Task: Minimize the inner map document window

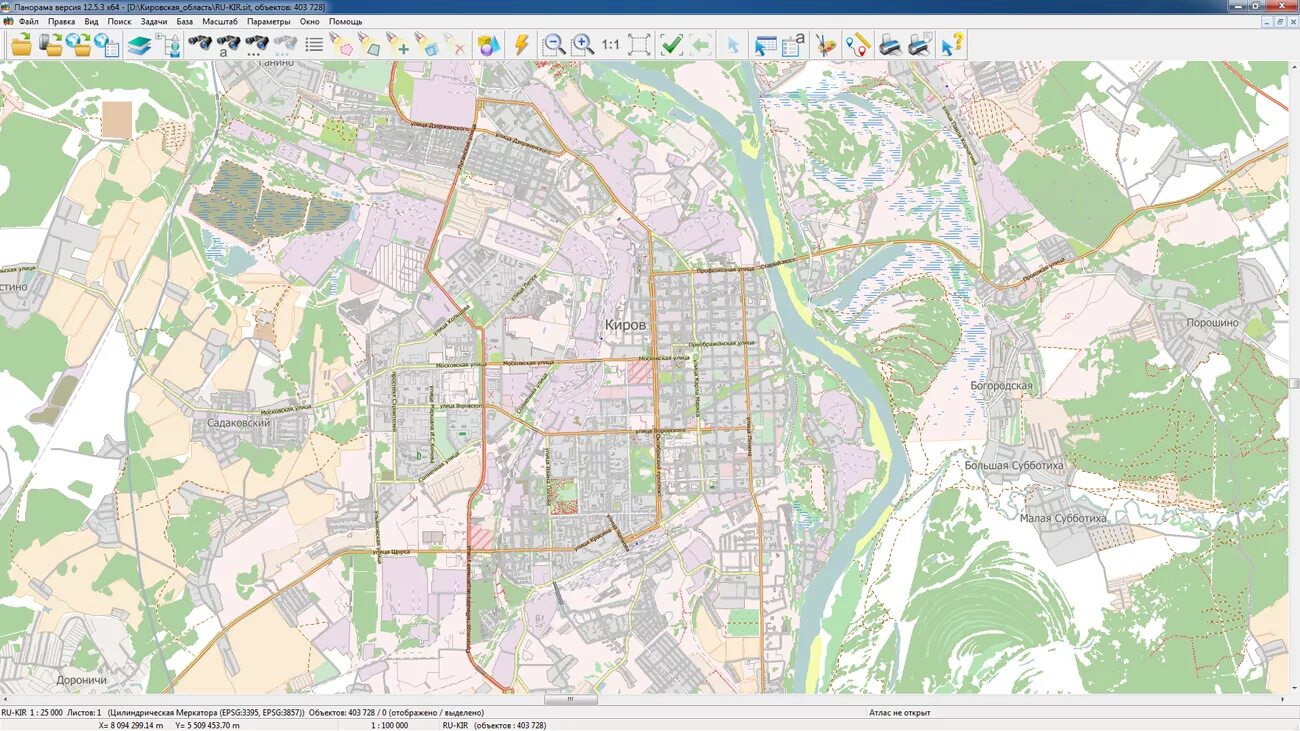Action: point(1267,21)
